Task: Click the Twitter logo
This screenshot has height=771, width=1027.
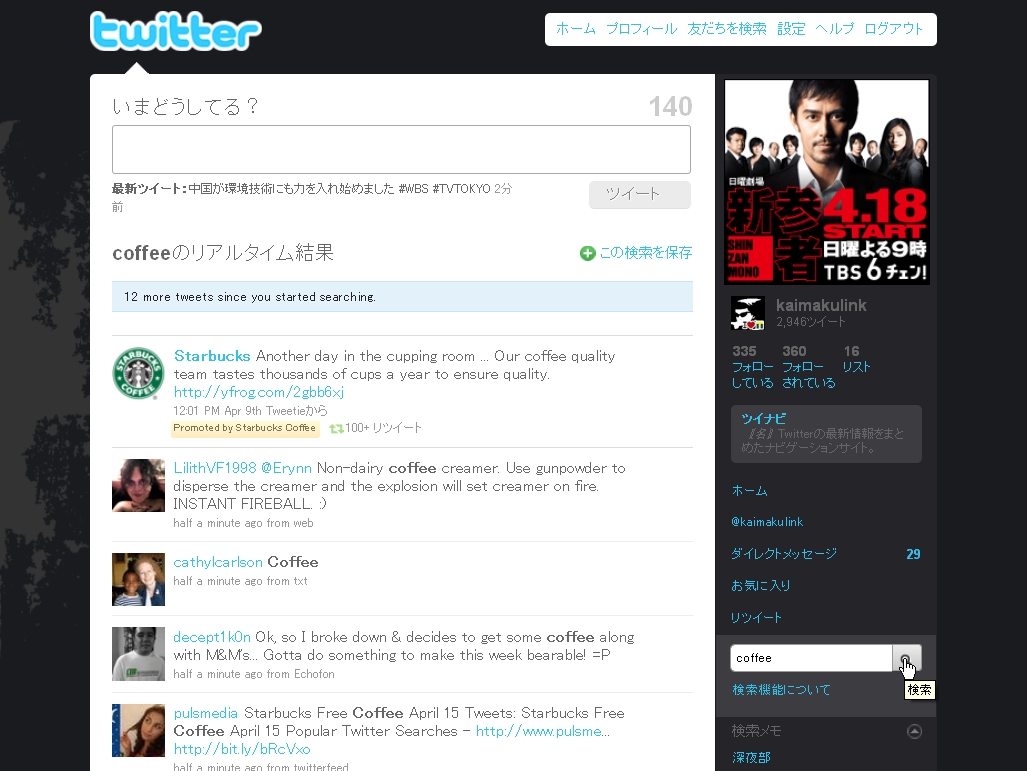Action: 176,31
